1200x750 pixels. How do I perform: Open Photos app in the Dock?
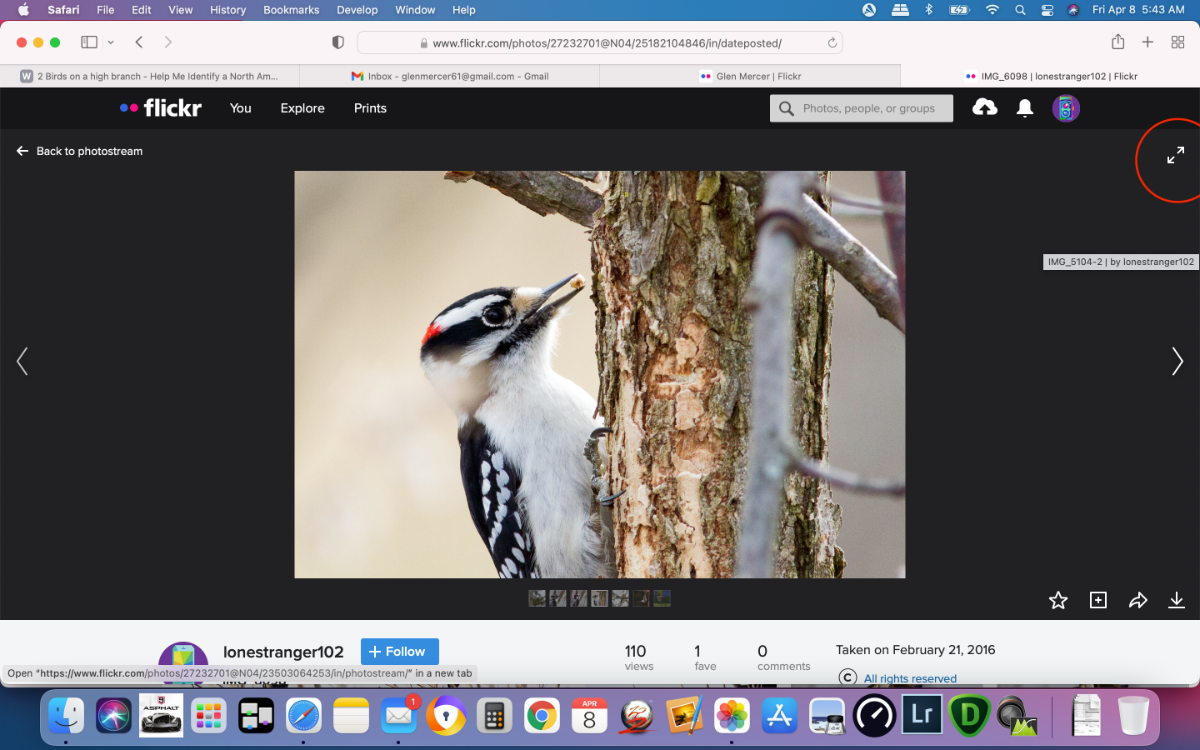pyautogui.click(x=732, y=716)
